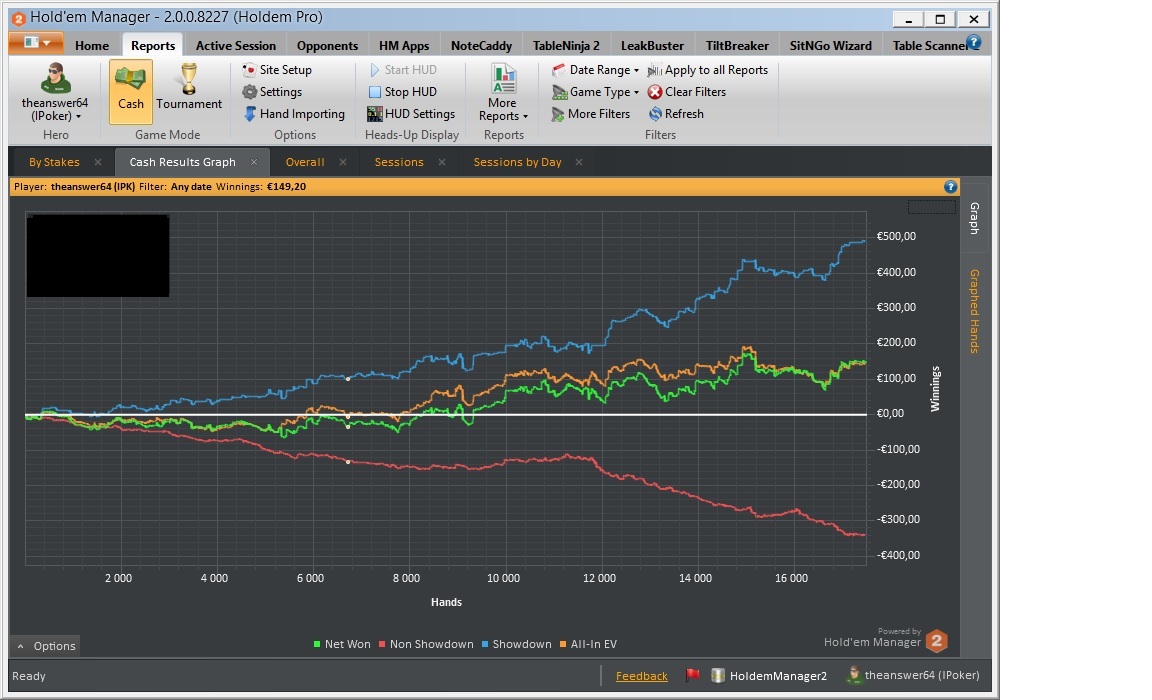Open More Filters
This screenshot has height=700, width=1152.
click(x=591, y=114)
